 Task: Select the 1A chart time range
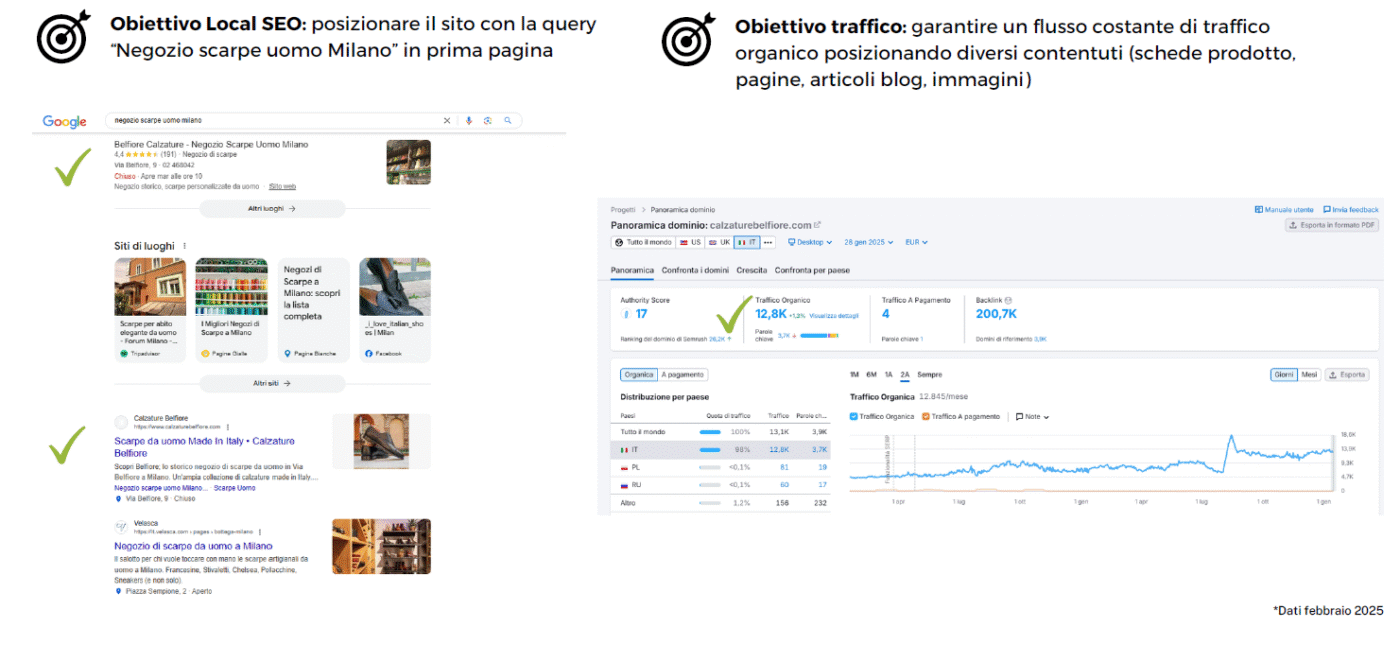click(888, 375)
